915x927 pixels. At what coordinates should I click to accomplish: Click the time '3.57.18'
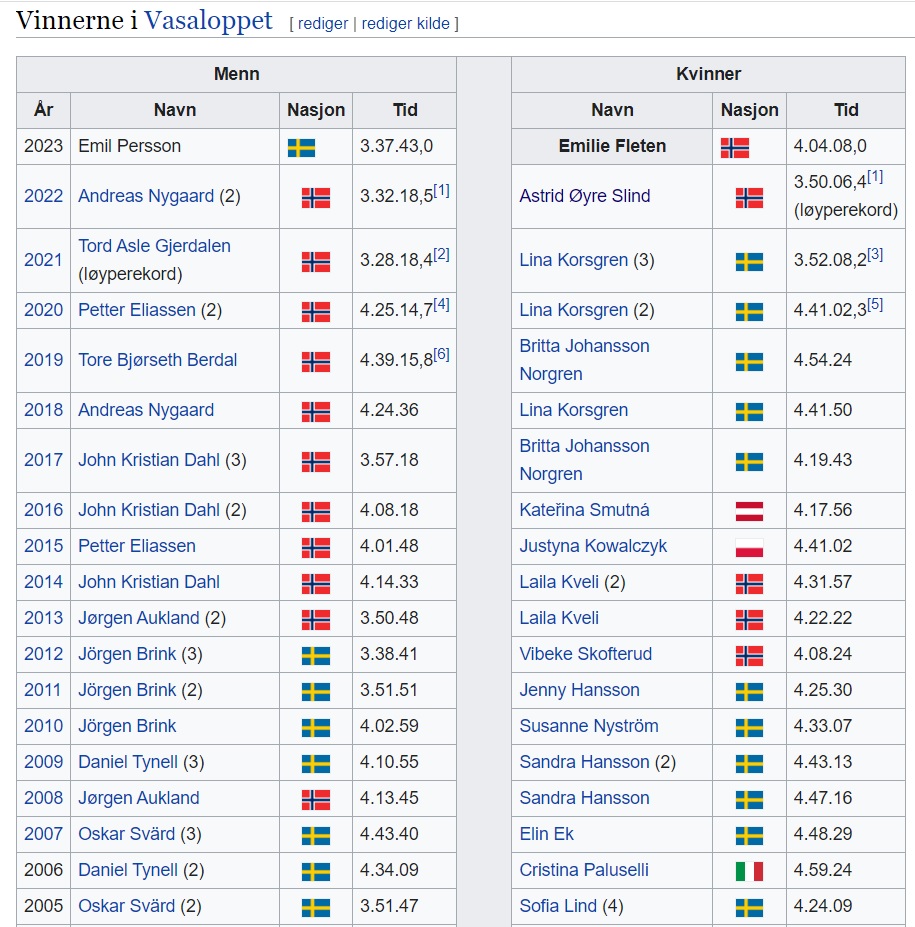[x=389, y=460]
